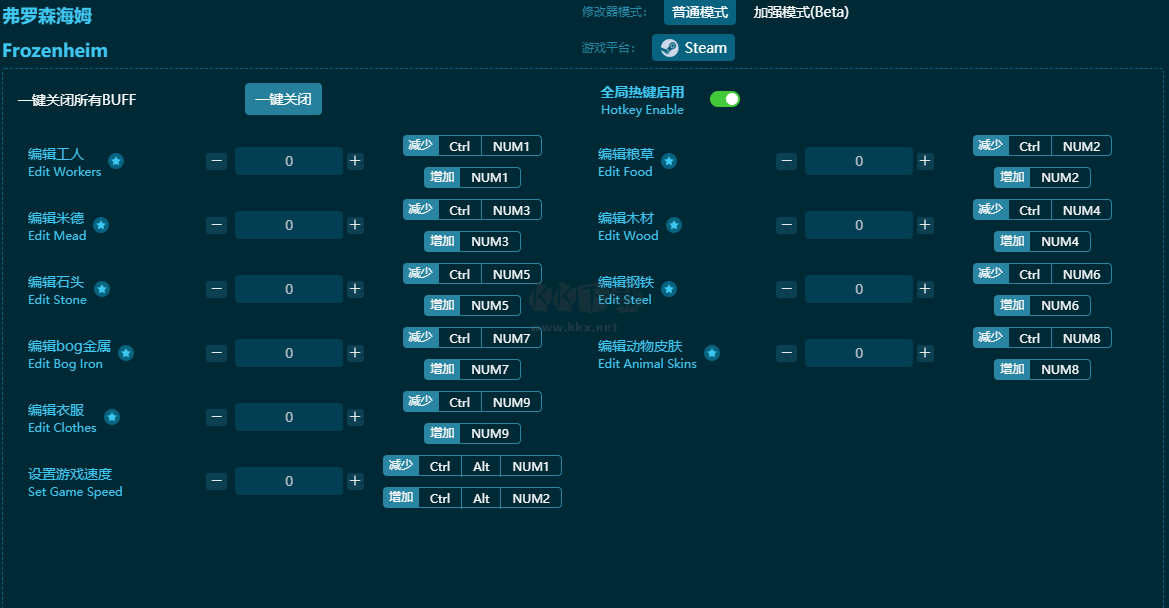The height and width of the screenshot is (608, 1169).
Task: Click the 增加 NUM9 hotkey binding
Action: tap(472, 434)
